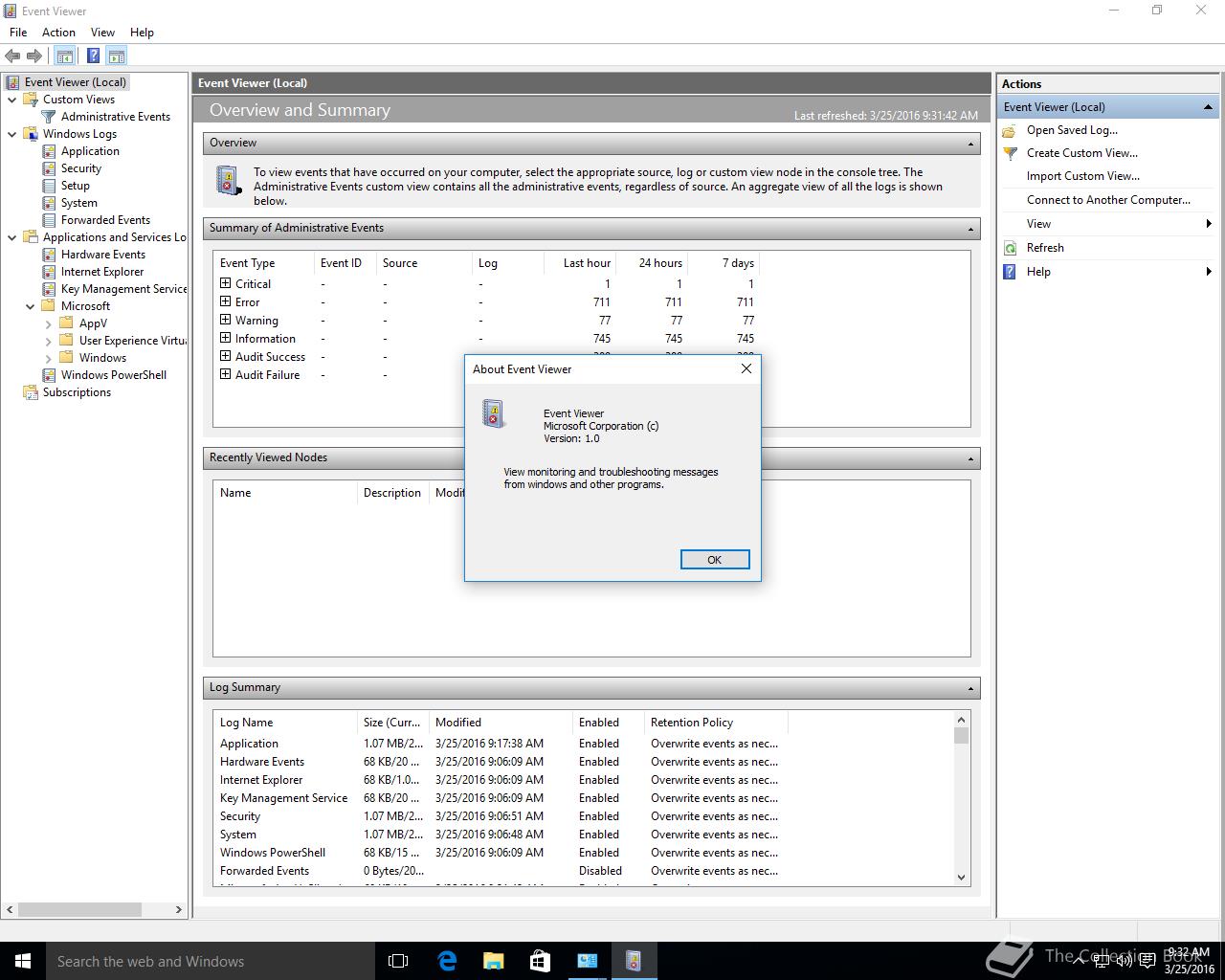
Task: Select the Application log in the tree
Action: pos(90,151)
